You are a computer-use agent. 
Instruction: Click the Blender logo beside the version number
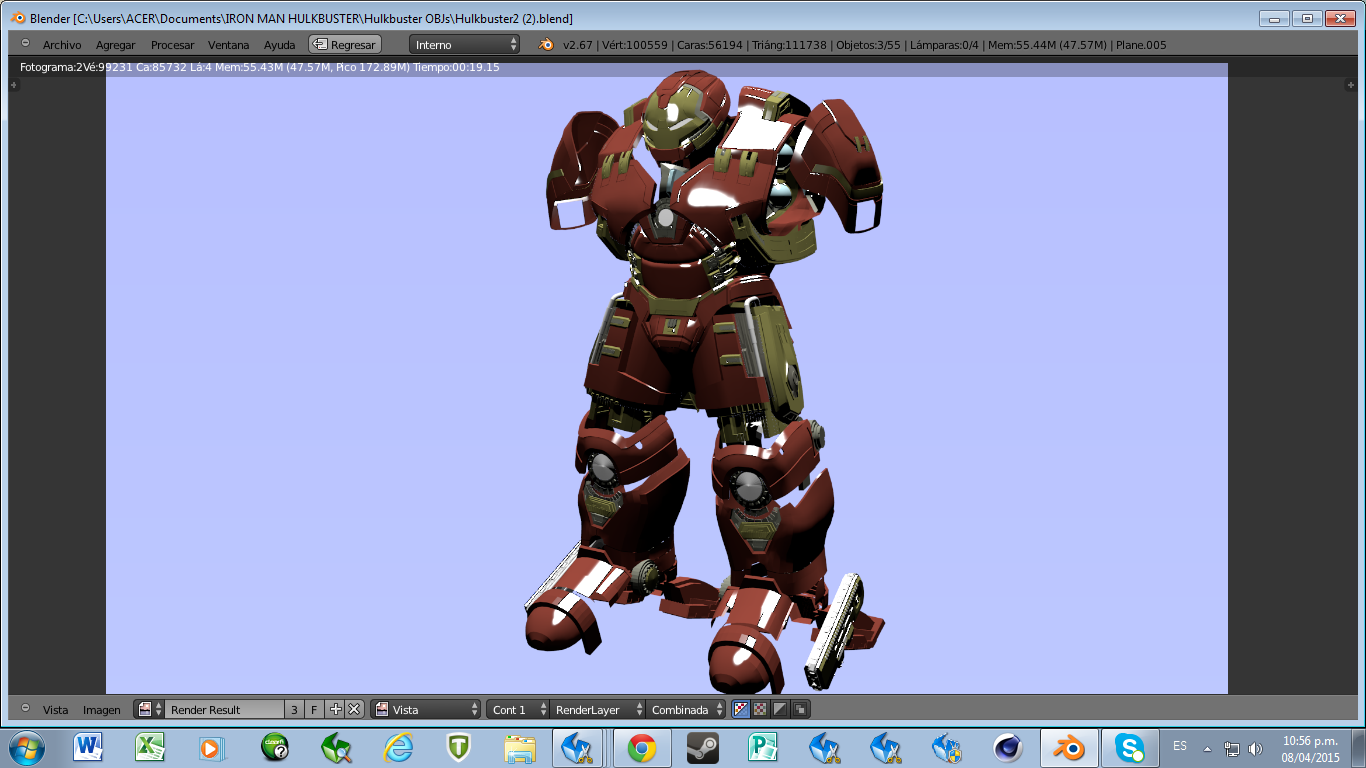547,44
